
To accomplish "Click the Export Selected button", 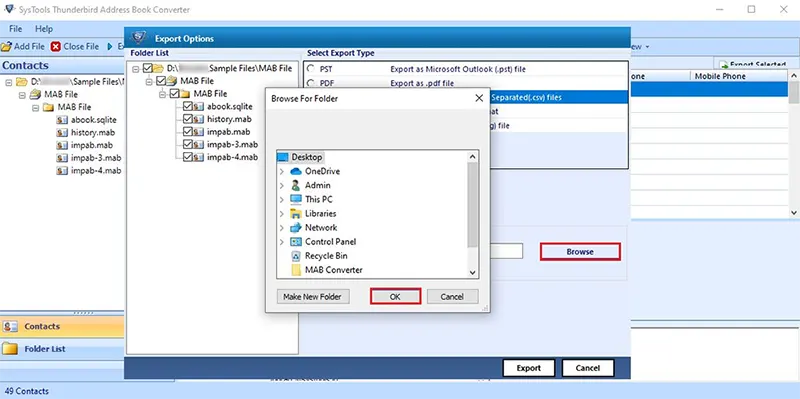I will pyautogui.click(x=753, y=64).
